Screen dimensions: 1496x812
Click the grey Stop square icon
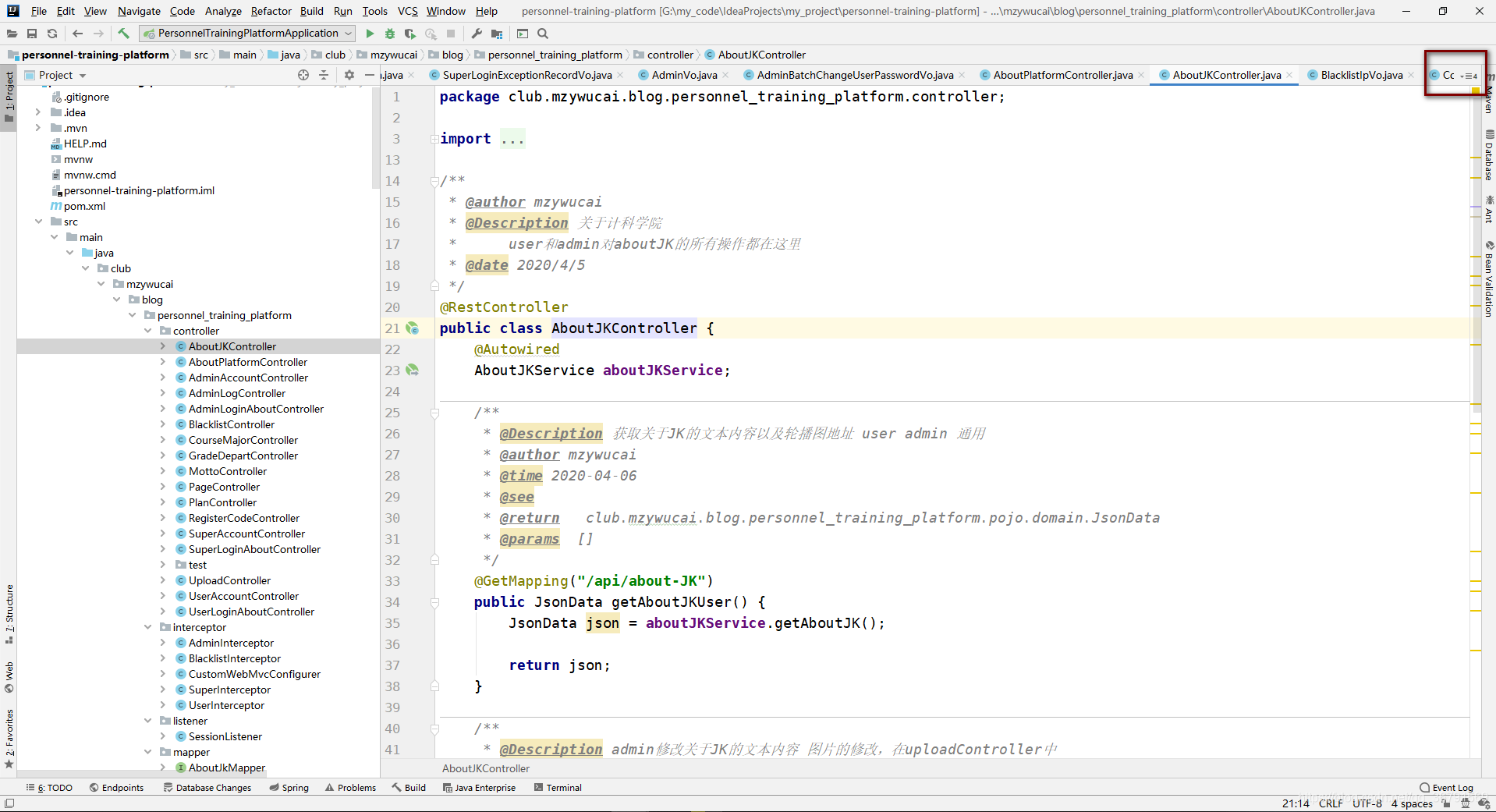[451, 34]
